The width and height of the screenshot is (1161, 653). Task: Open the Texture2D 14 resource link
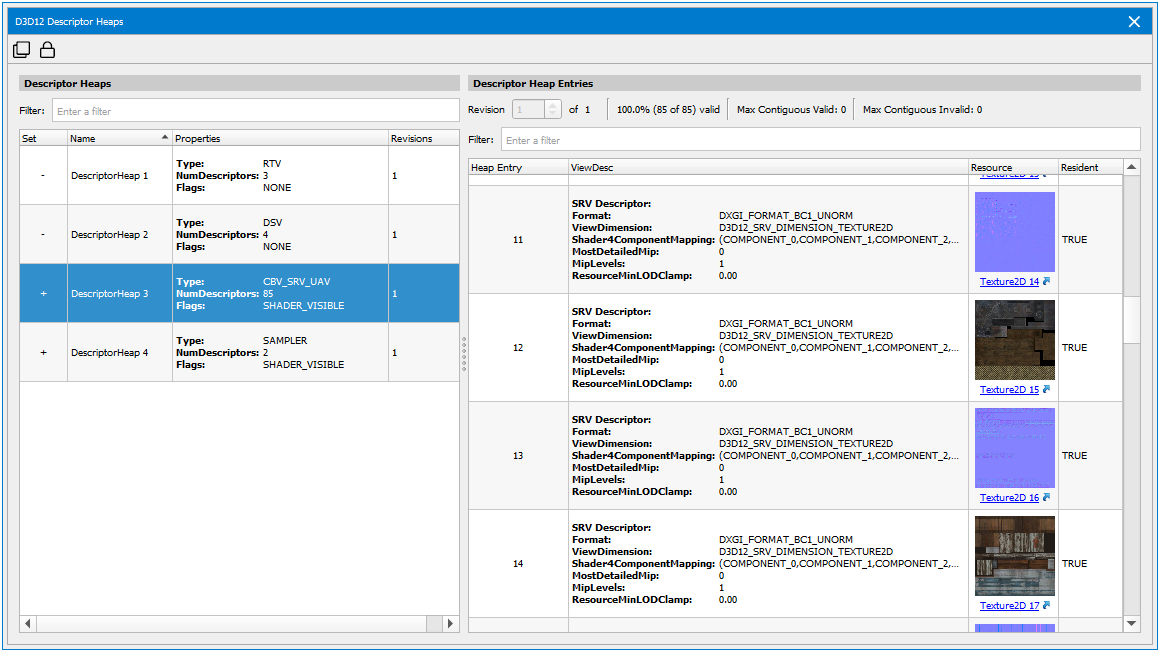(x=1009, y=282)
